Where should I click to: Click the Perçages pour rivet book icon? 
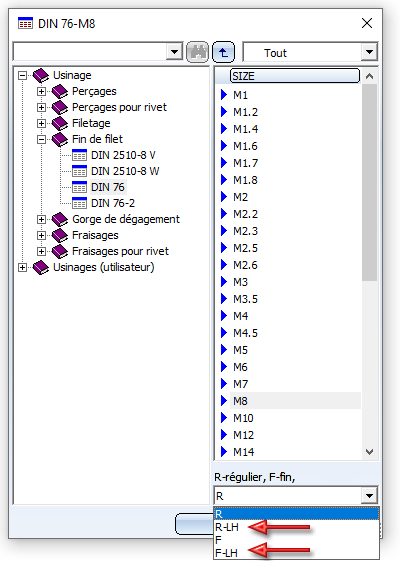pyautogui.click(x=60, y=107)
